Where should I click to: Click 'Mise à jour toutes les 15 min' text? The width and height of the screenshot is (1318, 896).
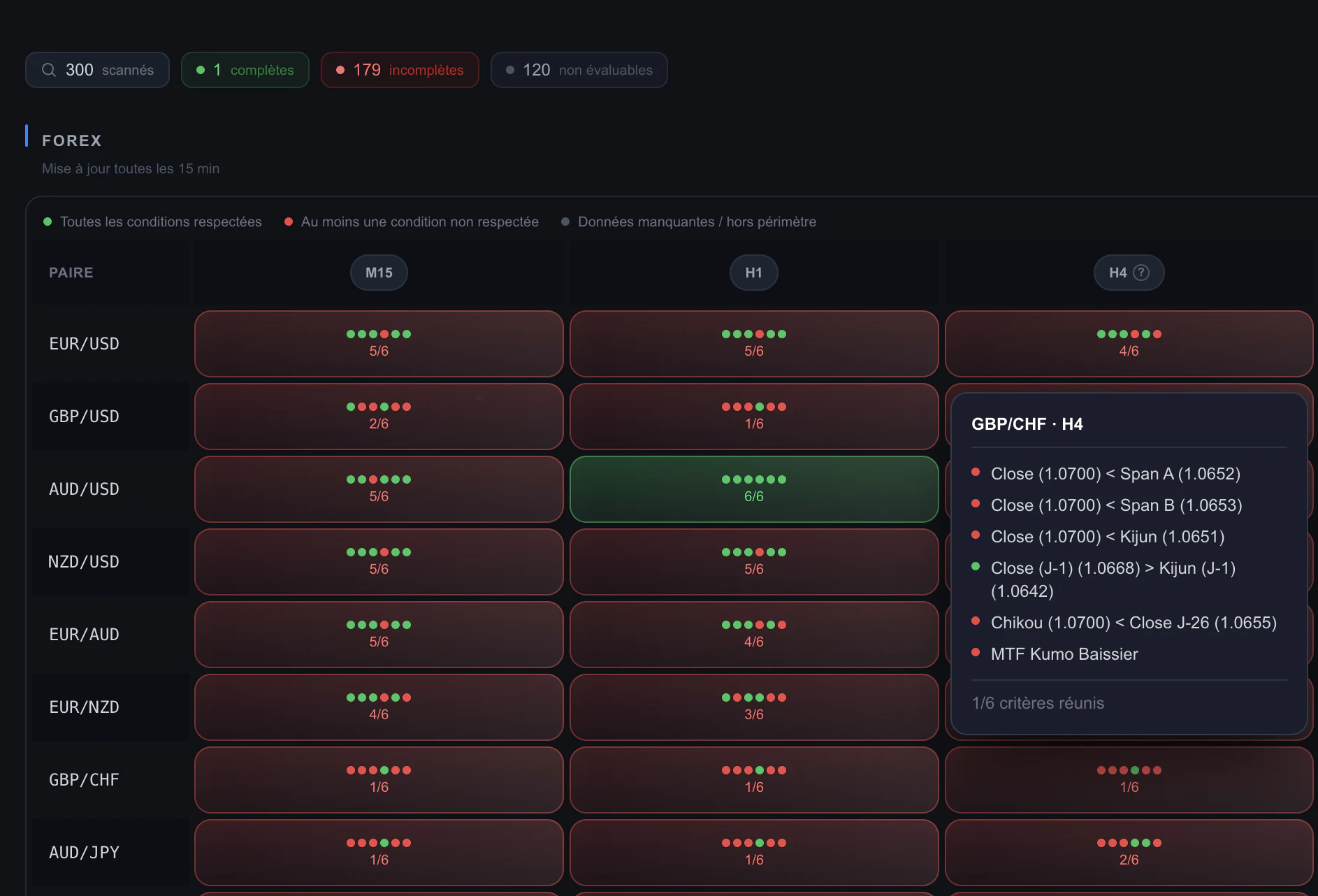[131, 168]
